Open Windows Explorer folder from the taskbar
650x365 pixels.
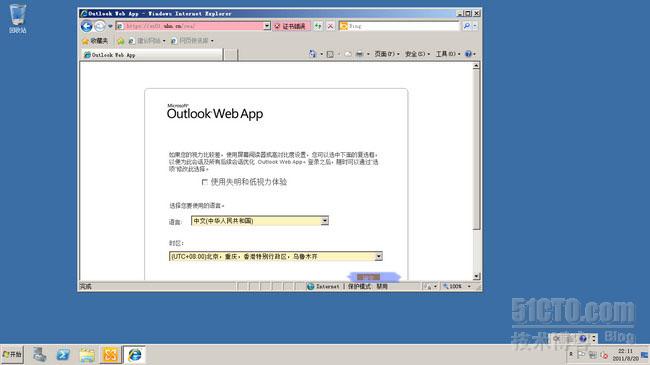coord(87,355)
